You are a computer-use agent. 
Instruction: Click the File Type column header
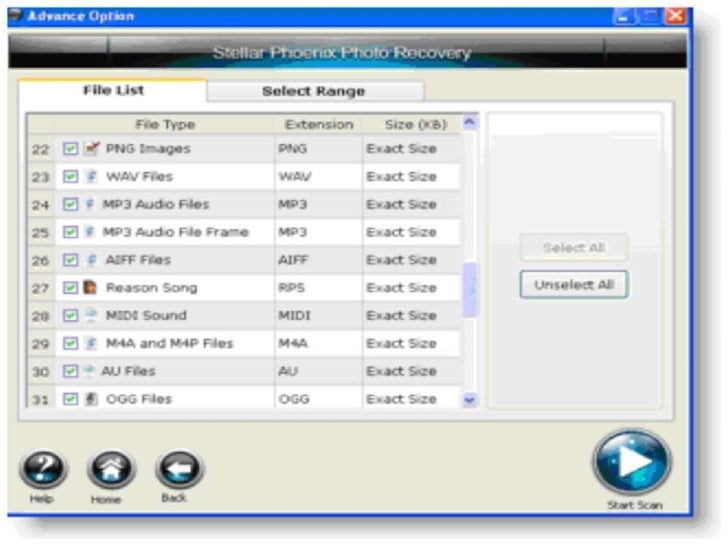pyautogui.click(x=165, y=124)
